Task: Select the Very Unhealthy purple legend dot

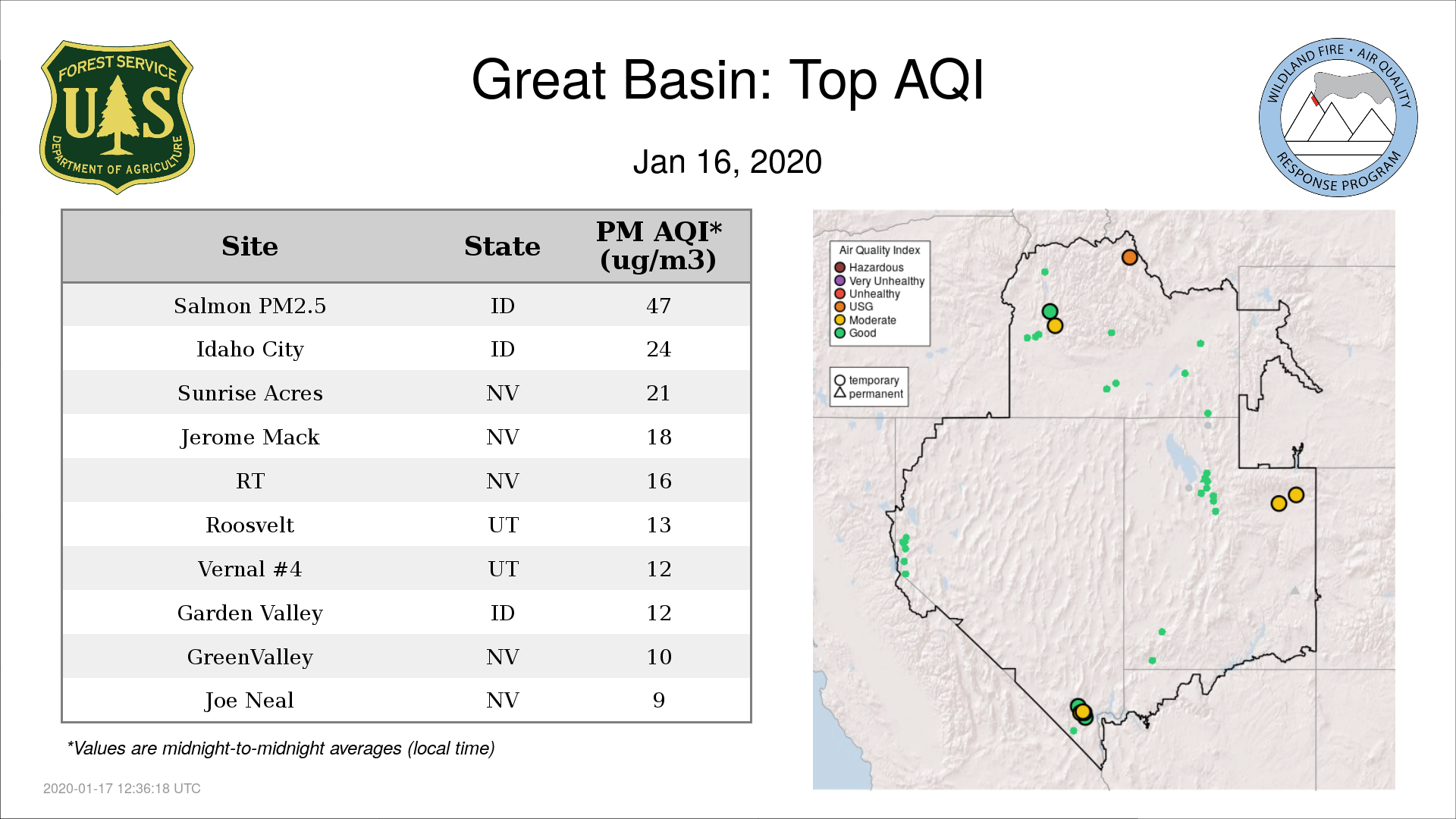Action: (x=839, y=281)
